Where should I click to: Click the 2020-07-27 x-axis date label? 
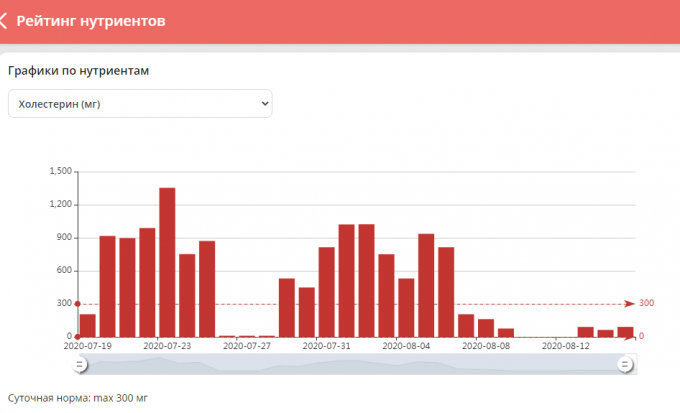tap(247, 346)
